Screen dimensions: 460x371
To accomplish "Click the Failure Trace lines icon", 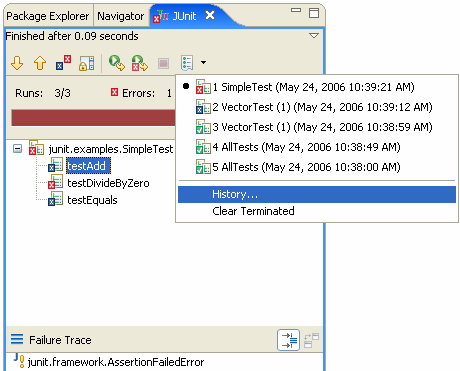I will [17, 339].
